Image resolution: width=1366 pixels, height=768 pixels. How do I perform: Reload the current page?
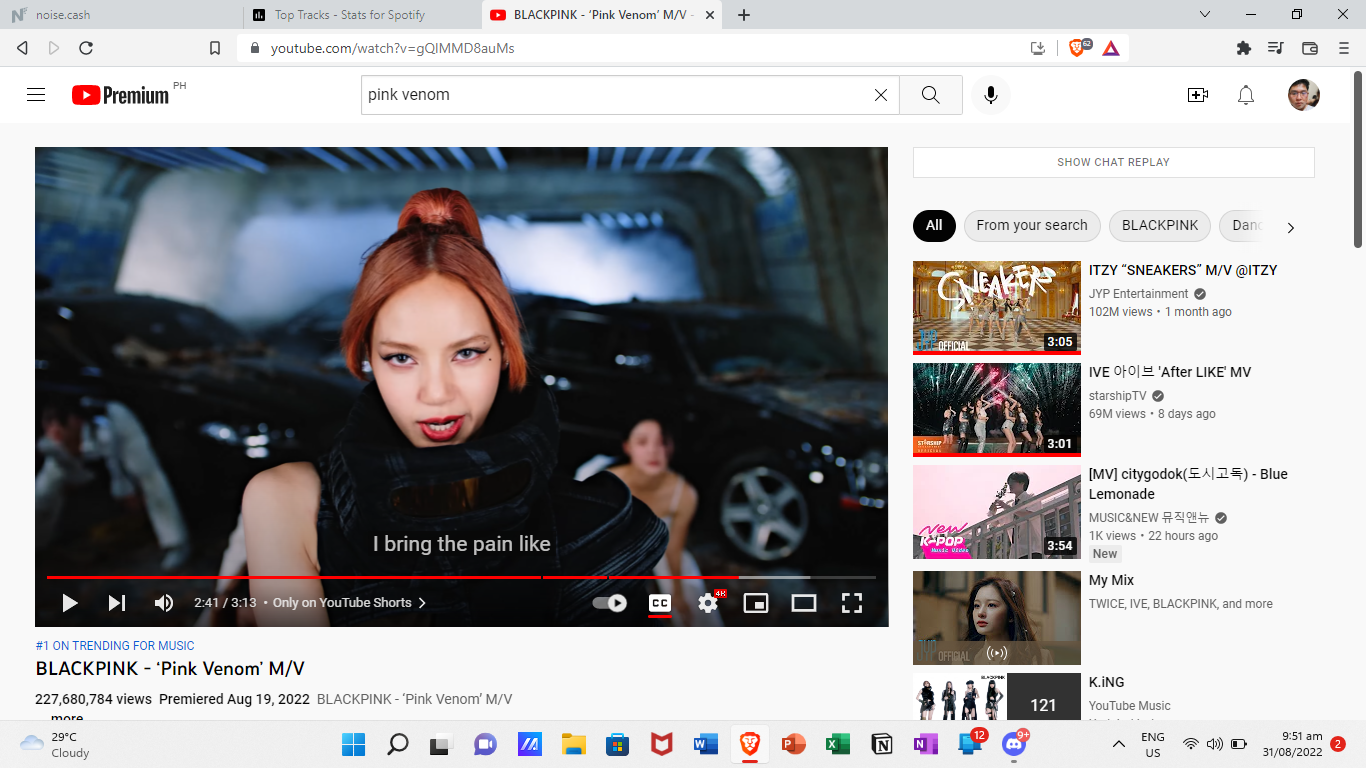(86, 48)
